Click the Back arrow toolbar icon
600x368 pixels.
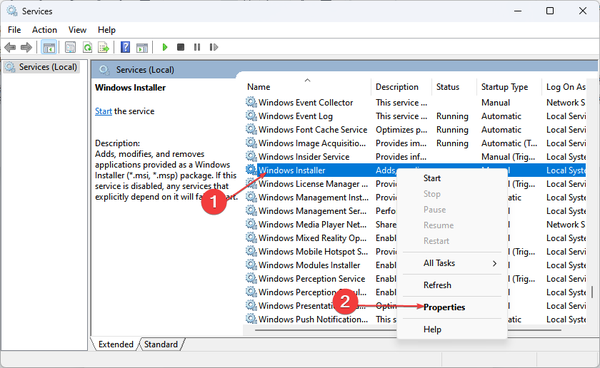pos(10,47)
